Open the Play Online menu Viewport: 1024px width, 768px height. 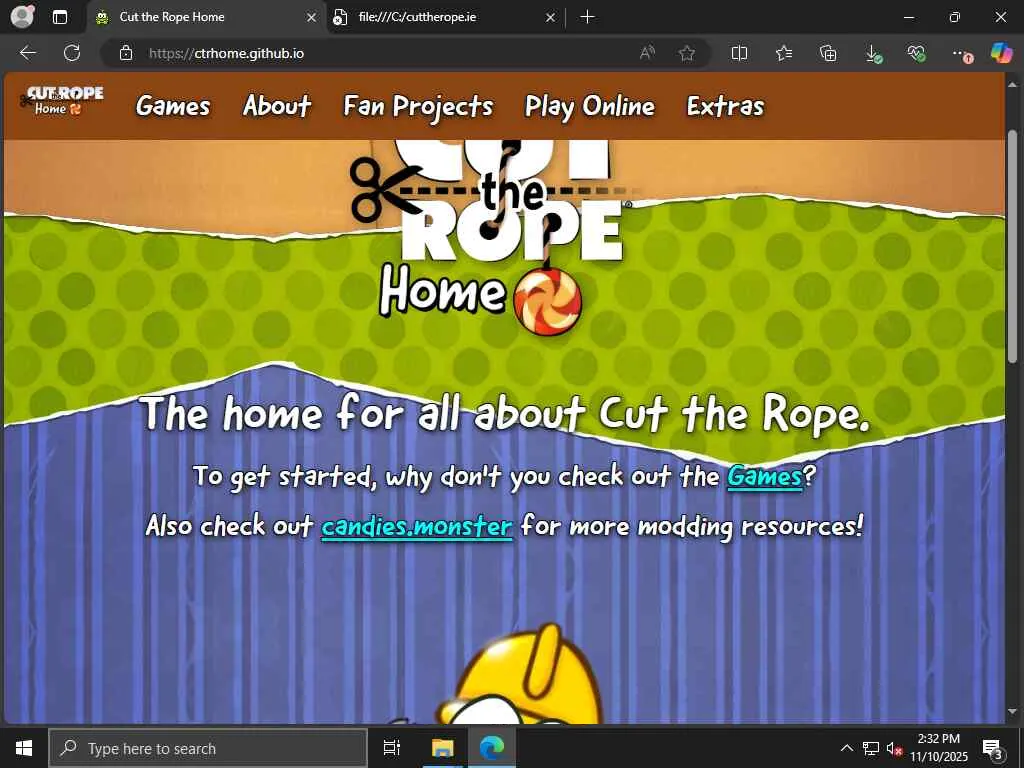(590, 106)
